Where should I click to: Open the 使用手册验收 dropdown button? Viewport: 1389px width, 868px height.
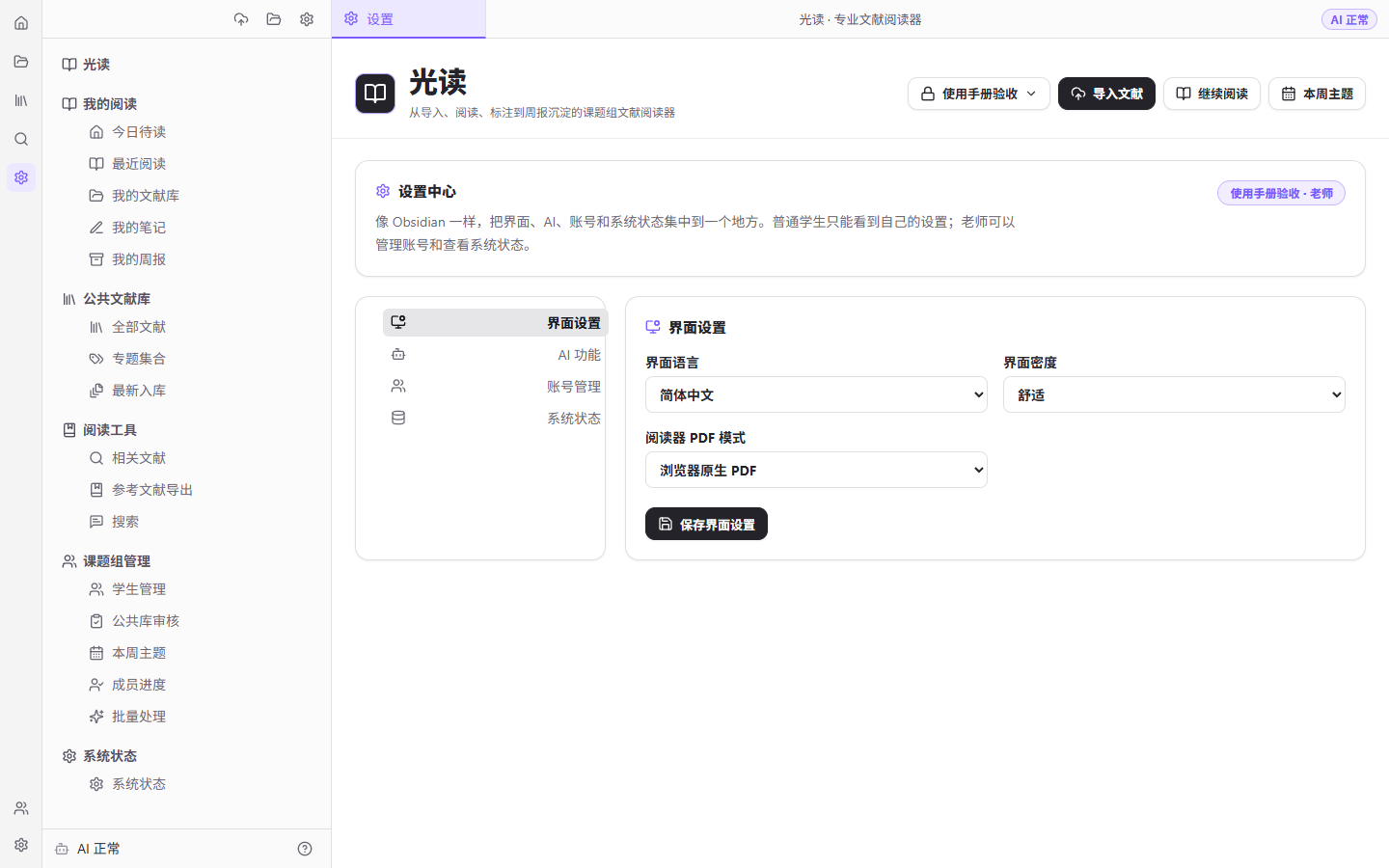978,94
